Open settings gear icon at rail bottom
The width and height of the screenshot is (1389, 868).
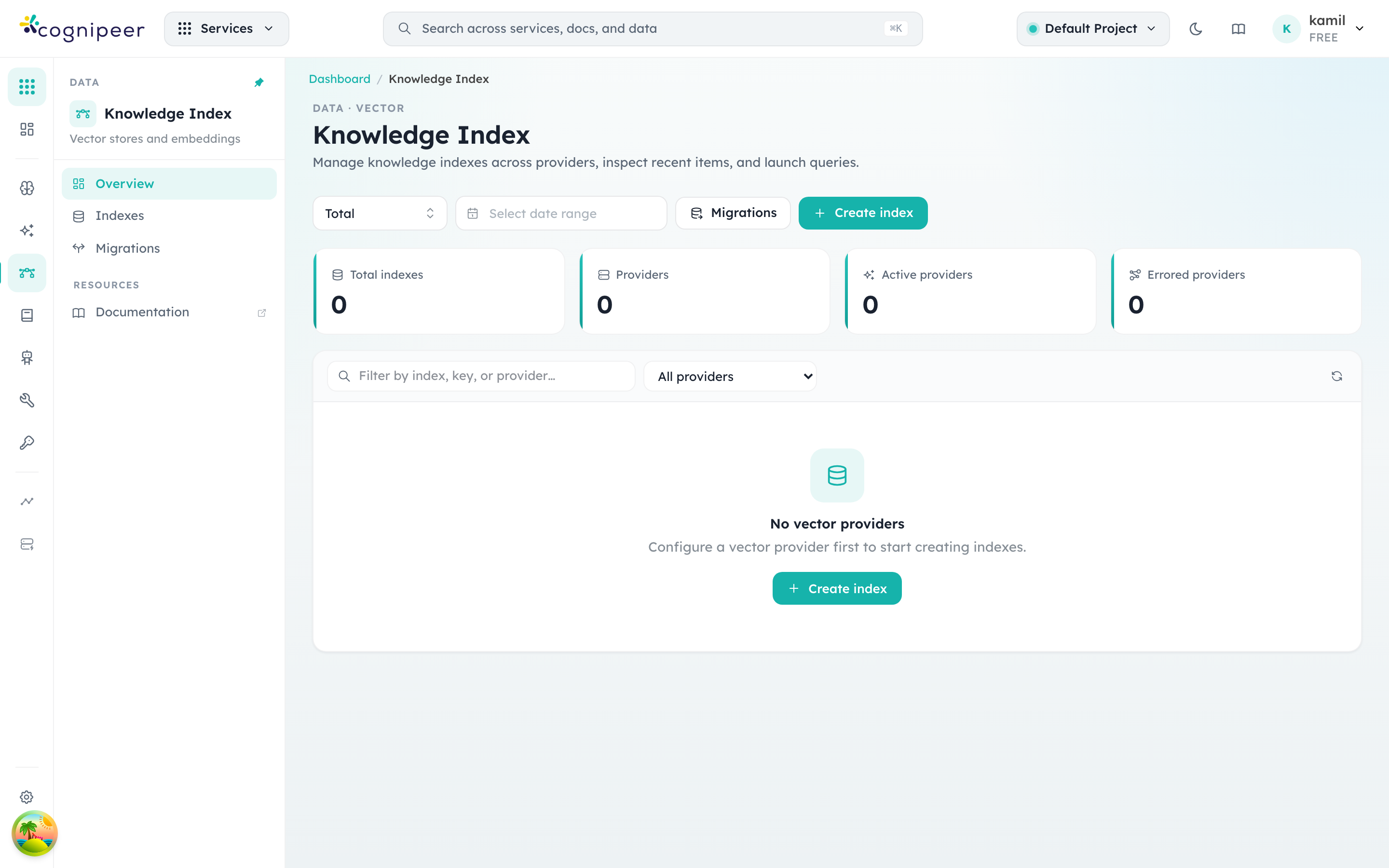point(27,797)
